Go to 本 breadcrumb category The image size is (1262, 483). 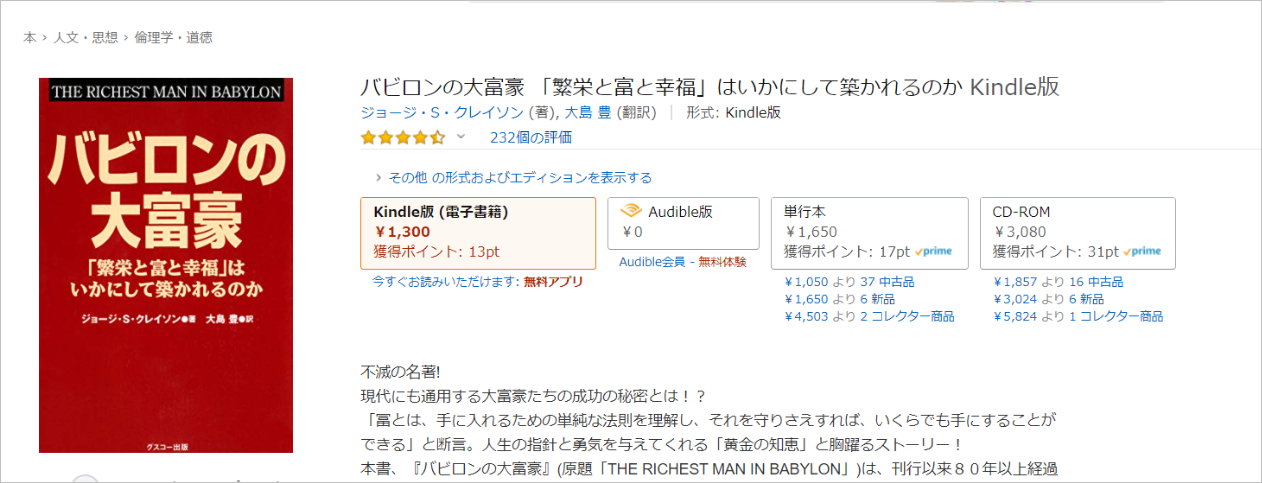[x=30, y=37]
